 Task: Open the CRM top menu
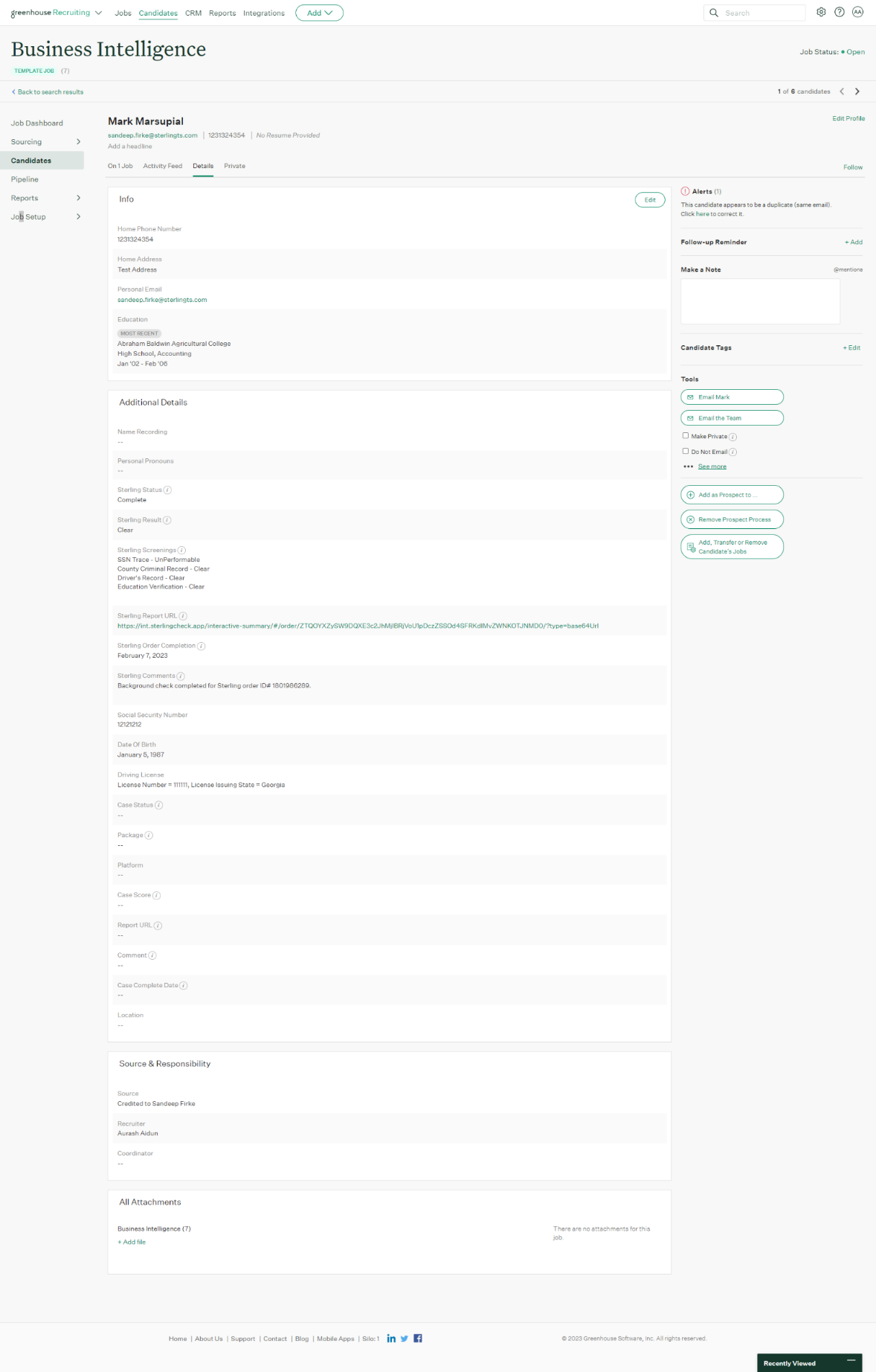[193, 13]
